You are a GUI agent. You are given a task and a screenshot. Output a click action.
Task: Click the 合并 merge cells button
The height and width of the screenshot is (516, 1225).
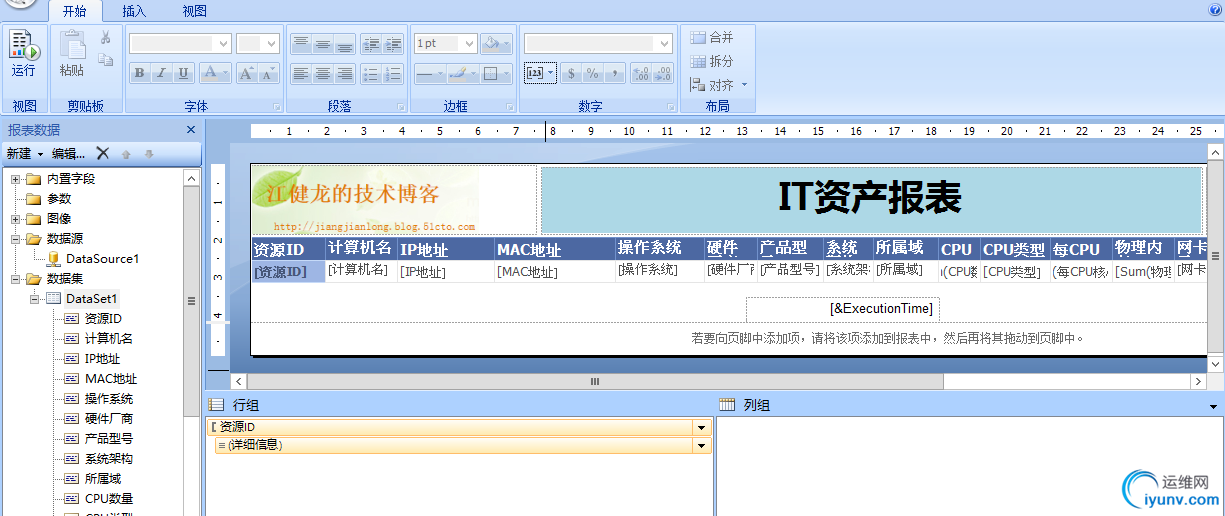point(712,37)
